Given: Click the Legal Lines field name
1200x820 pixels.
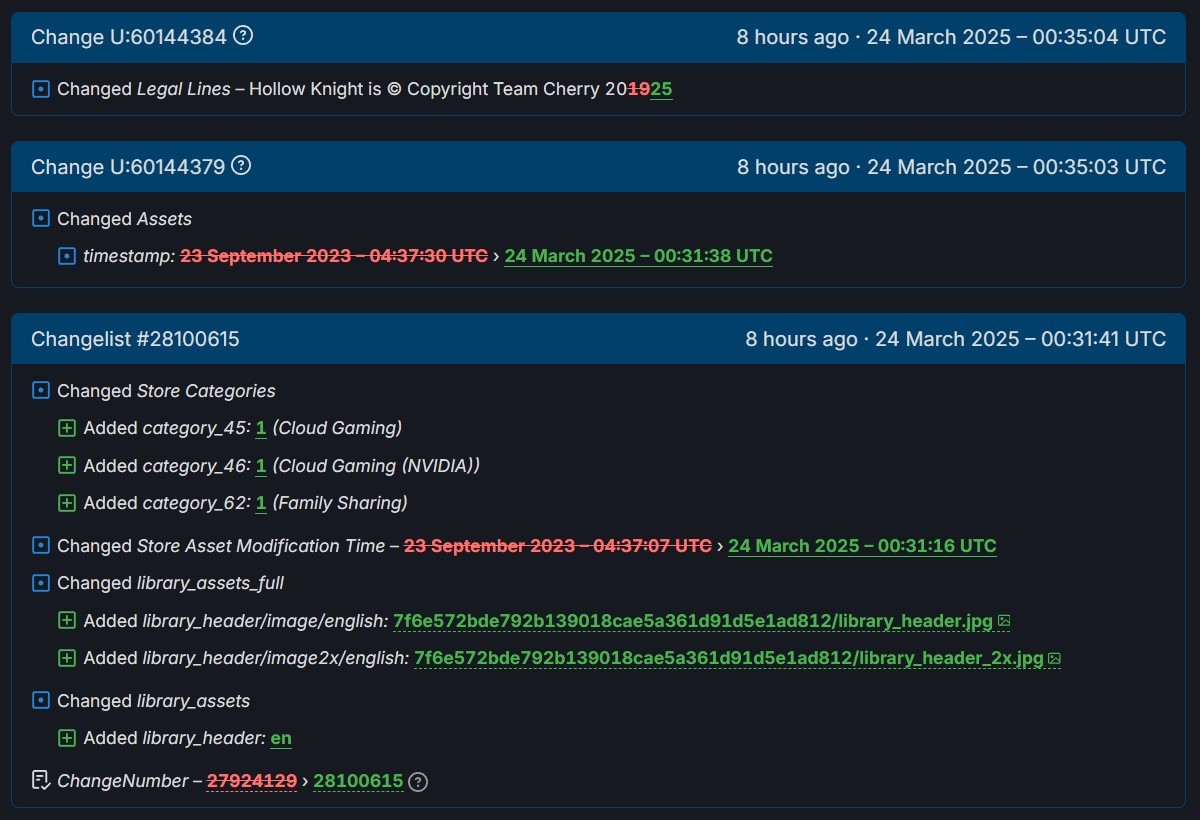Looking at the screenshot, I should (183, 89).
